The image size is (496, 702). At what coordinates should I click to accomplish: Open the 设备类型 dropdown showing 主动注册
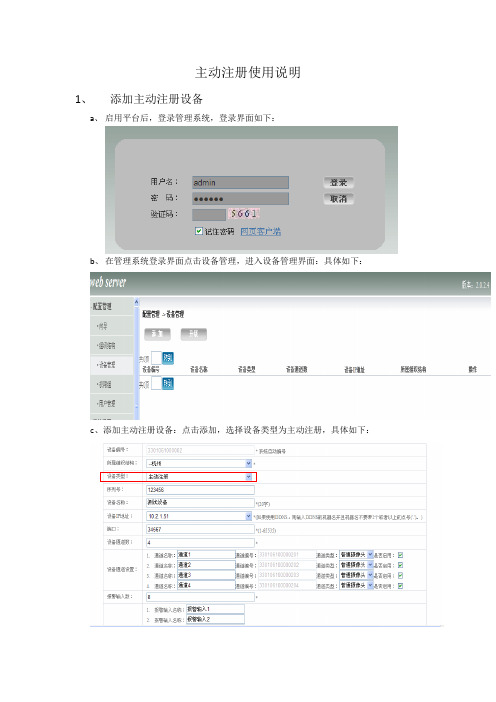point(199,477)
